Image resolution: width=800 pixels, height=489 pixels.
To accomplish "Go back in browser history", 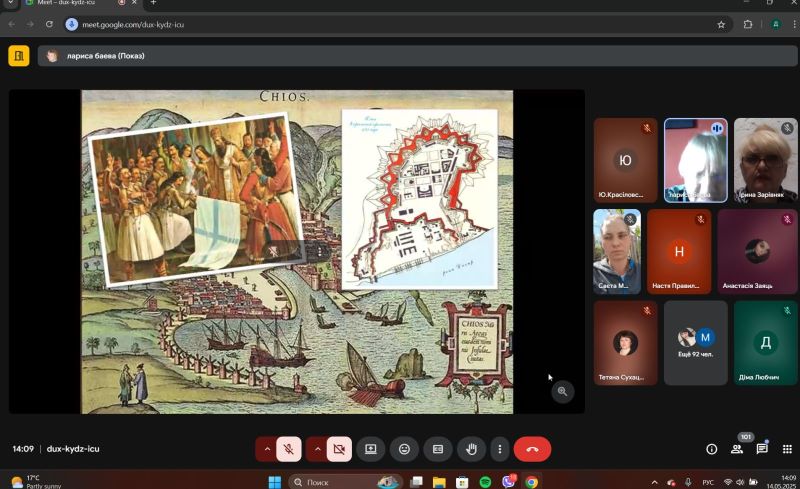I will pos(12,25).
